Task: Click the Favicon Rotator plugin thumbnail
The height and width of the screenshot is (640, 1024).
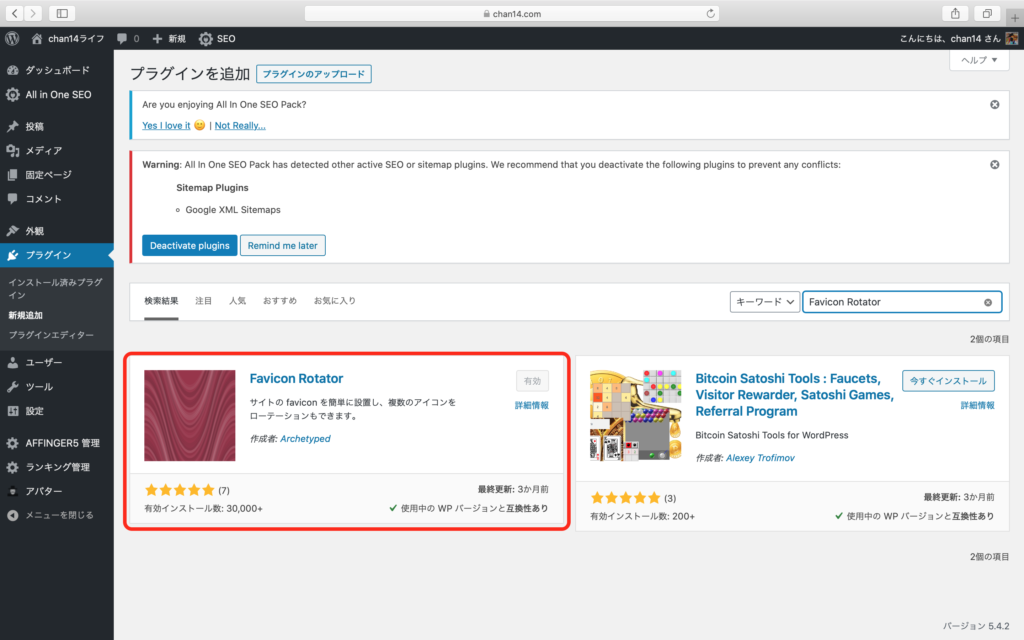Action: tap(190, 415)
